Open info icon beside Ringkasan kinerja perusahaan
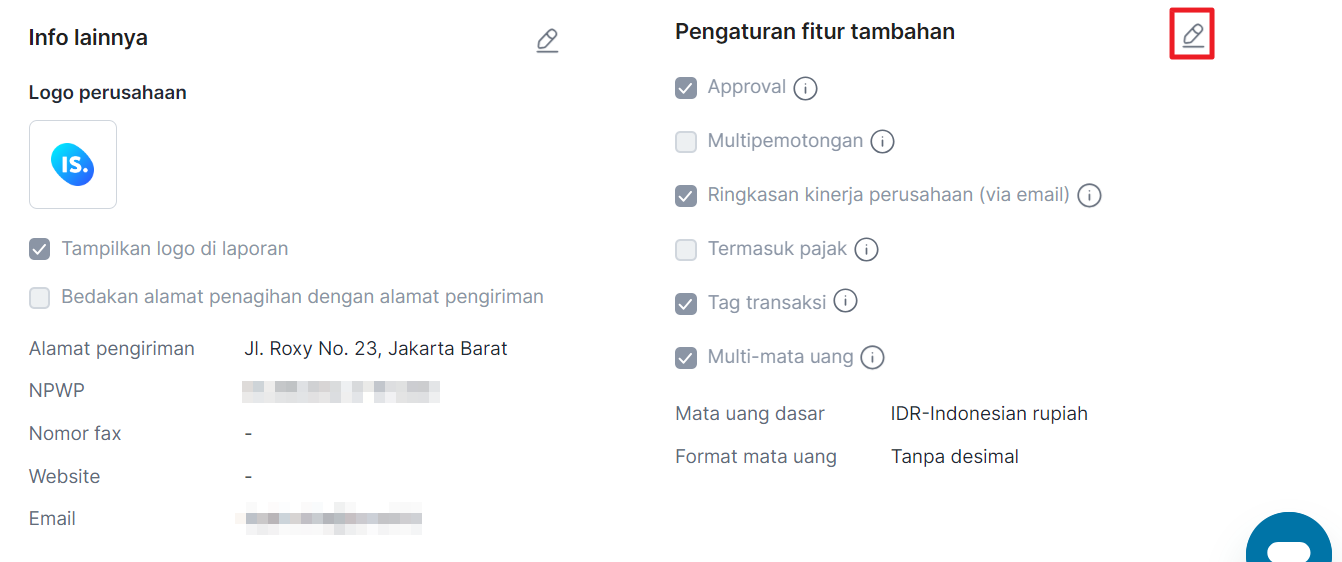Viewport: 1342px width, 562px height. pyautogui.click(x=1089, y=196)
